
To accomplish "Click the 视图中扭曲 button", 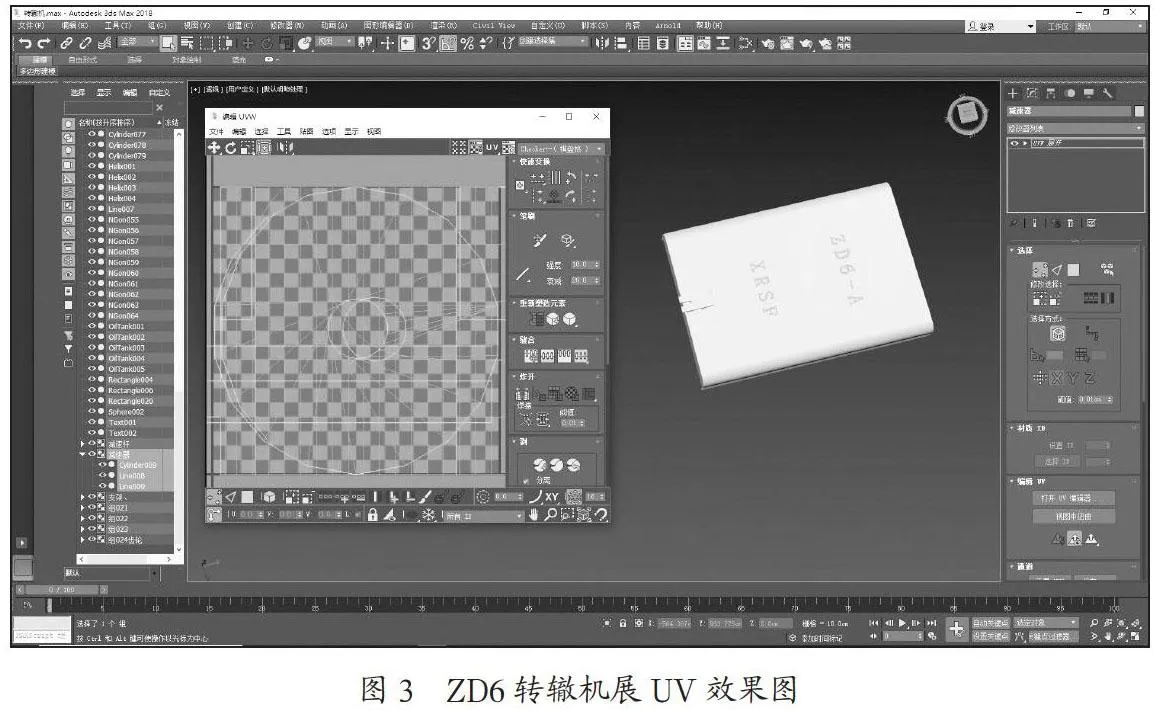I will (1075, 516).
